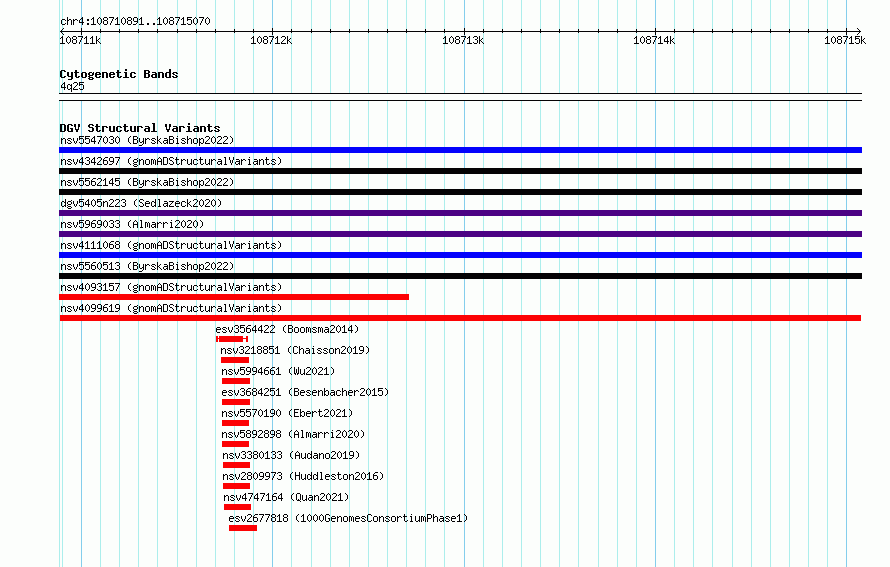Image resolution: width=890 pixels, height=567 pixels.
Task: Click the black bar under nsv5562145
Action: (x=460, y=192)
